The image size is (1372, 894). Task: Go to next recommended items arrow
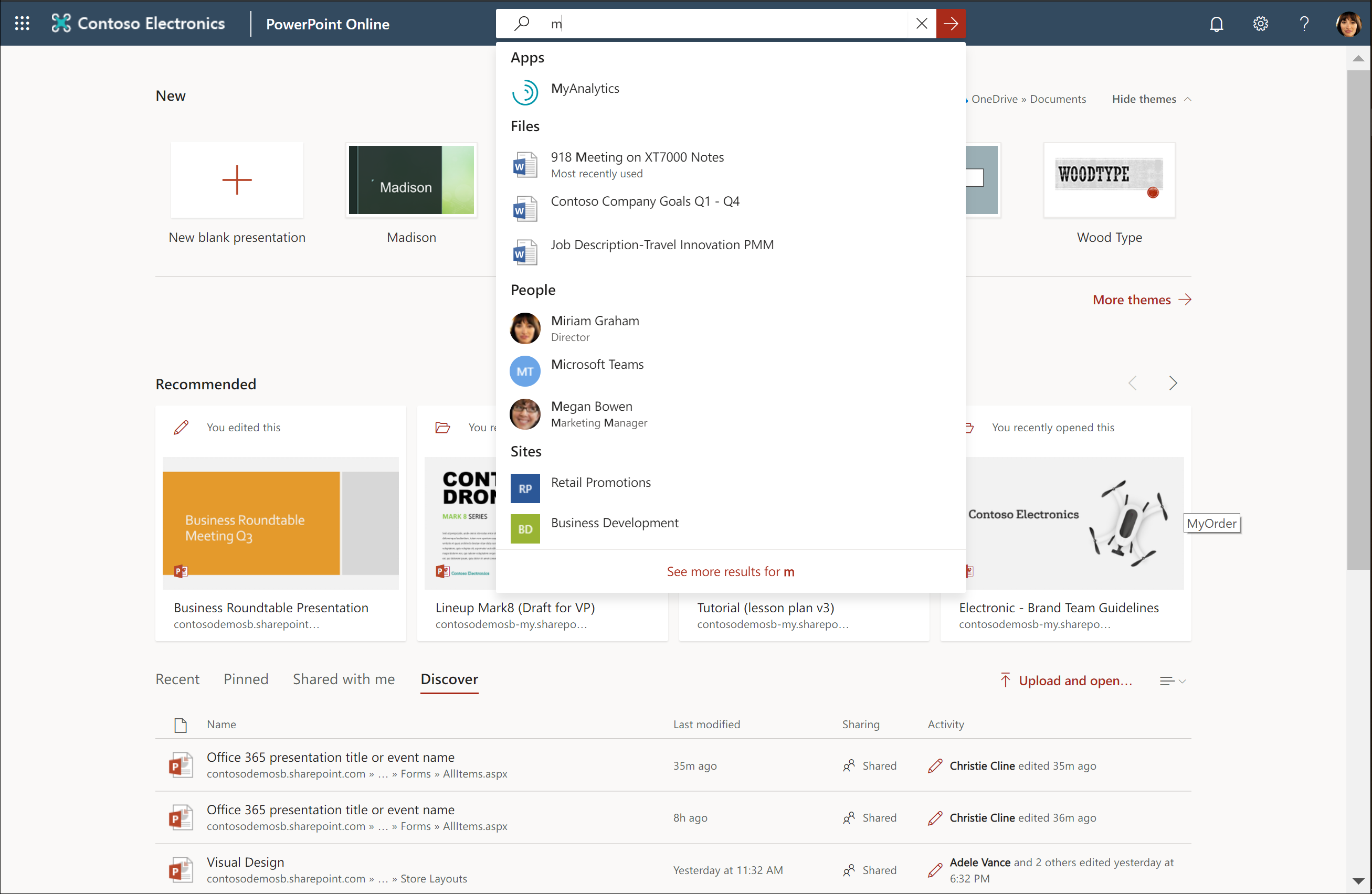pyautogui.click(x=1173, y=384)
